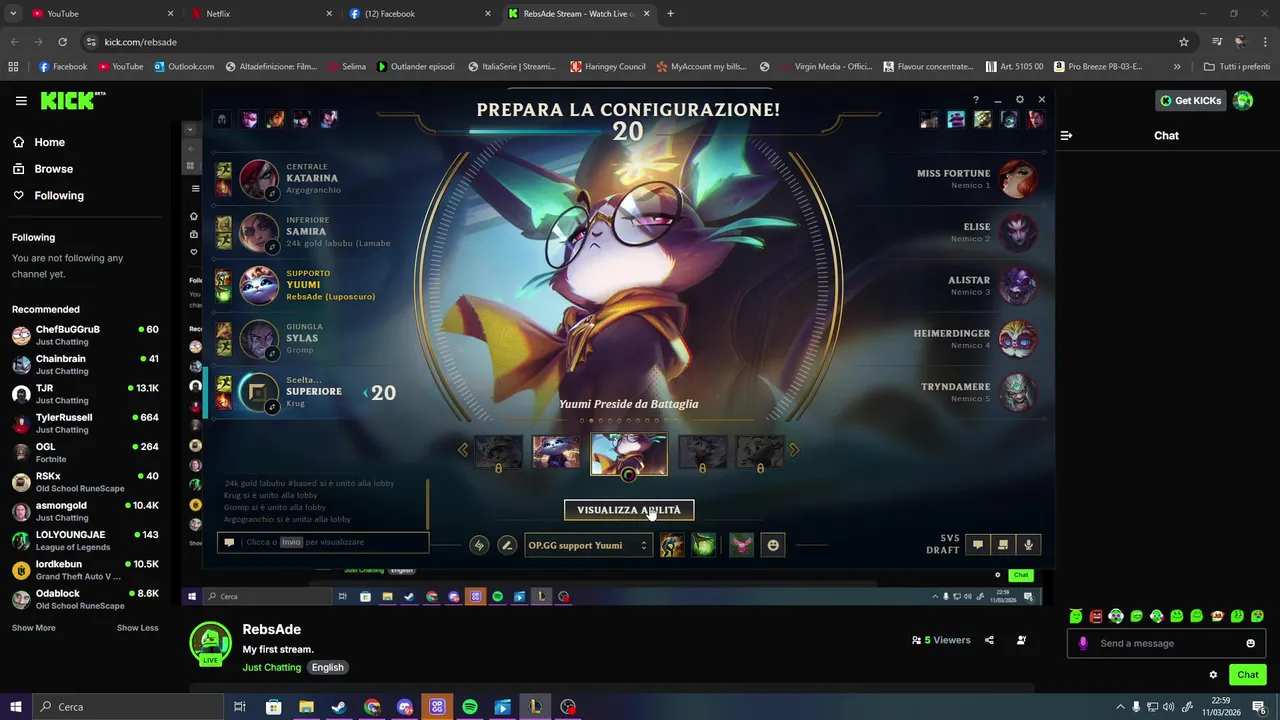The image size is (1280, 720).
Task: Open the ward skin selector icon
Action: pos(741,545)
